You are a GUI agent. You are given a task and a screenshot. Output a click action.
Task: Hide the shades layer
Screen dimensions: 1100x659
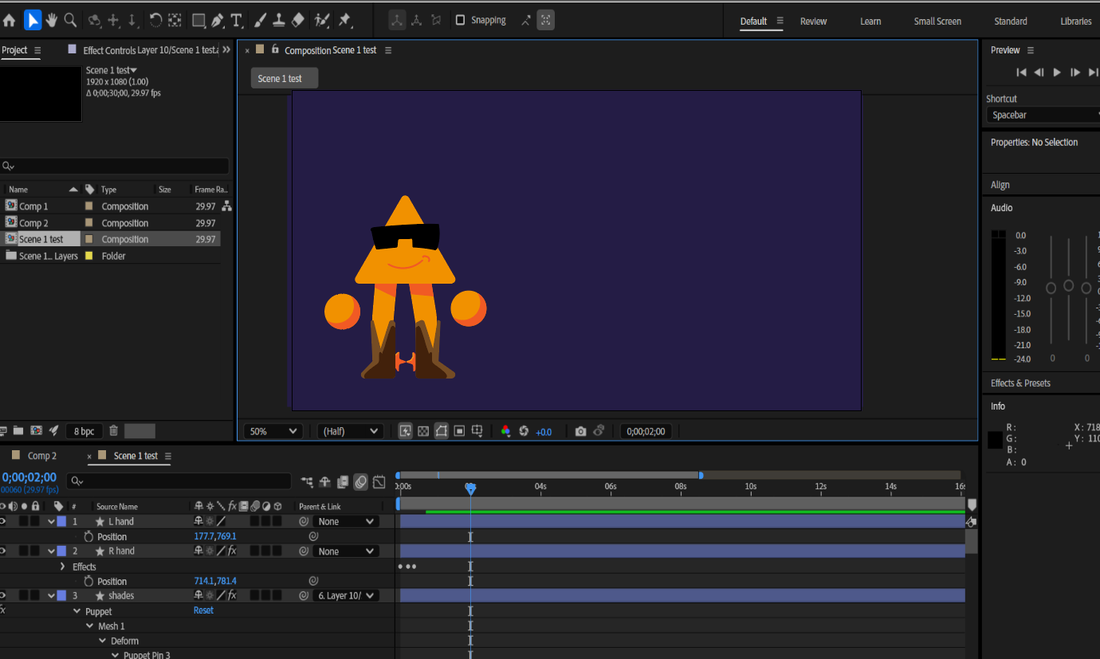click(x=3, y=595)
